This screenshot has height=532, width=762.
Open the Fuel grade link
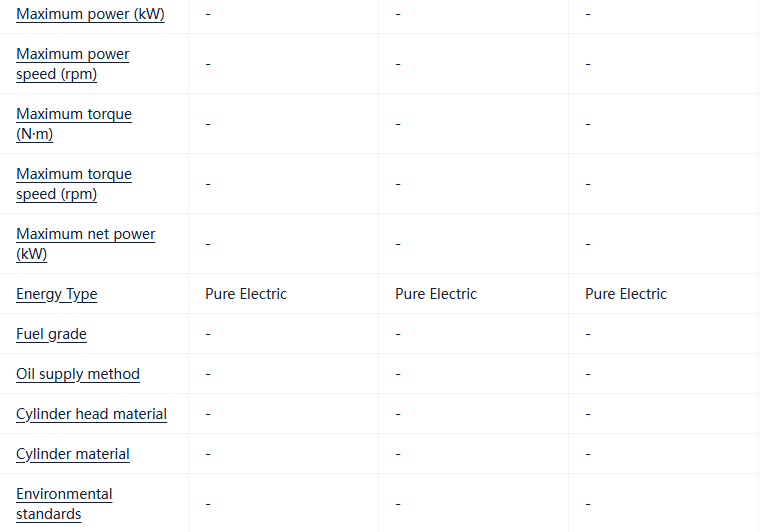click(51, 334)
